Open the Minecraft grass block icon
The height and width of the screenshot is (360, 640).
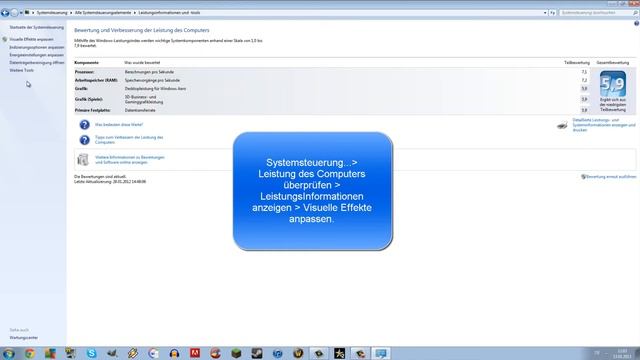[x=236, y=353]
